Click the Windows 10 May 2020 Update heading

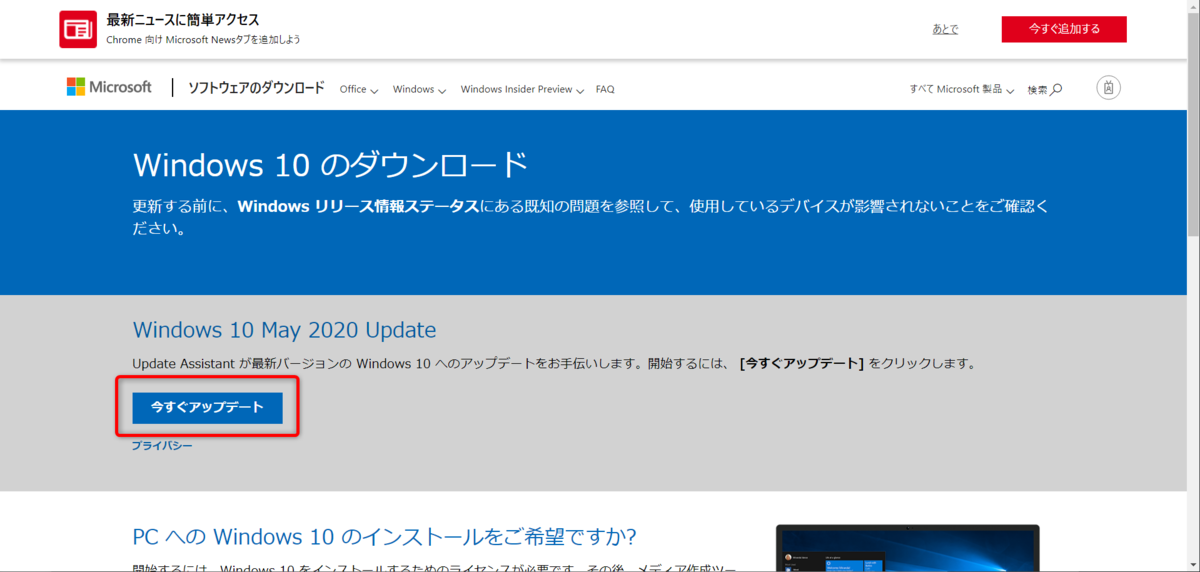284,330
